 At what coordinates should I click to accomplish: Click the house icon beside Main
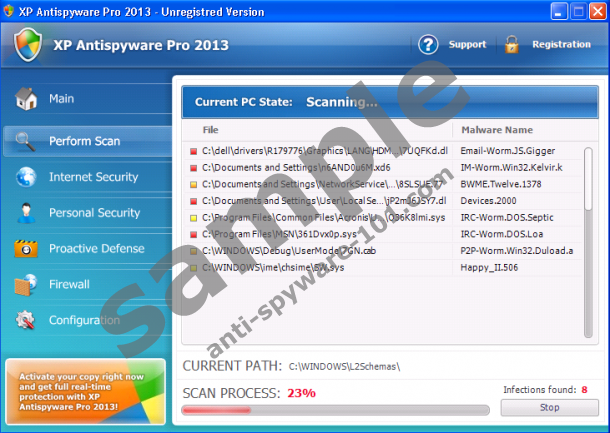point(27,99)
